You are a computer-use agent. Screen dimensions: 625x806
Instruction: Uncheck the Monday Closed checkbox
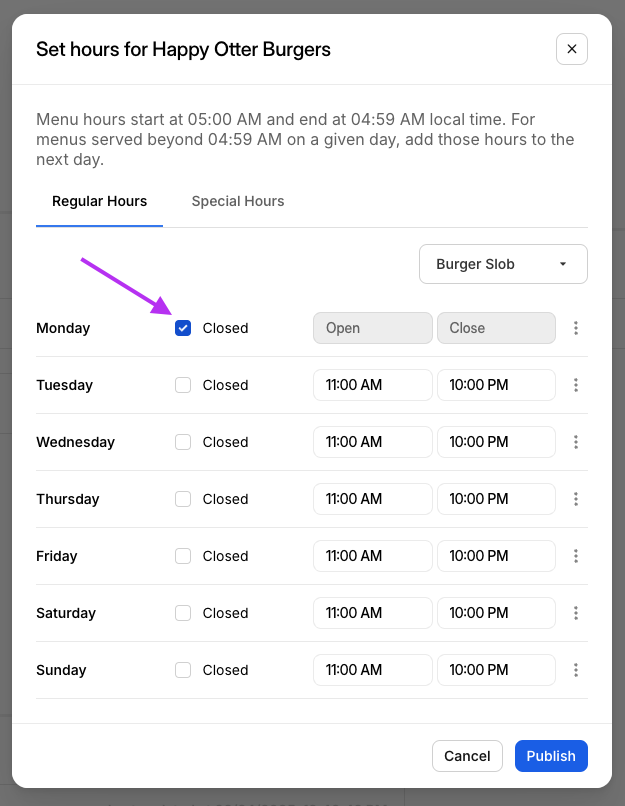[183, 328]
